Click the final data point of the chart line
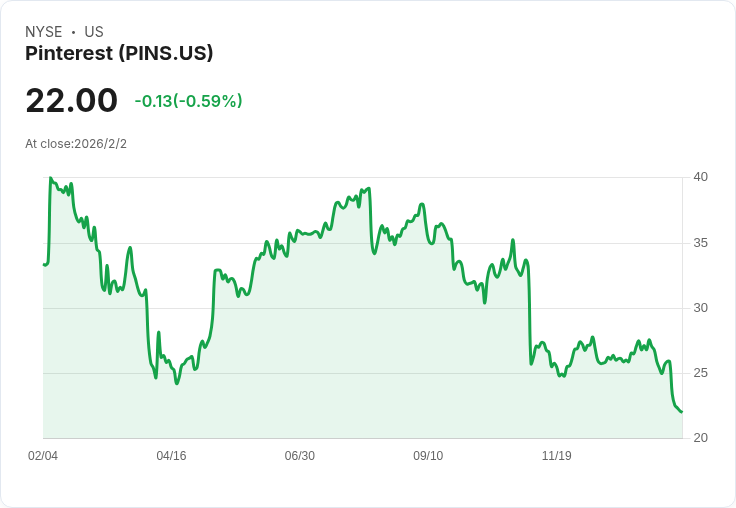Viewport: 736px width, 508px height. click(682, 411)
